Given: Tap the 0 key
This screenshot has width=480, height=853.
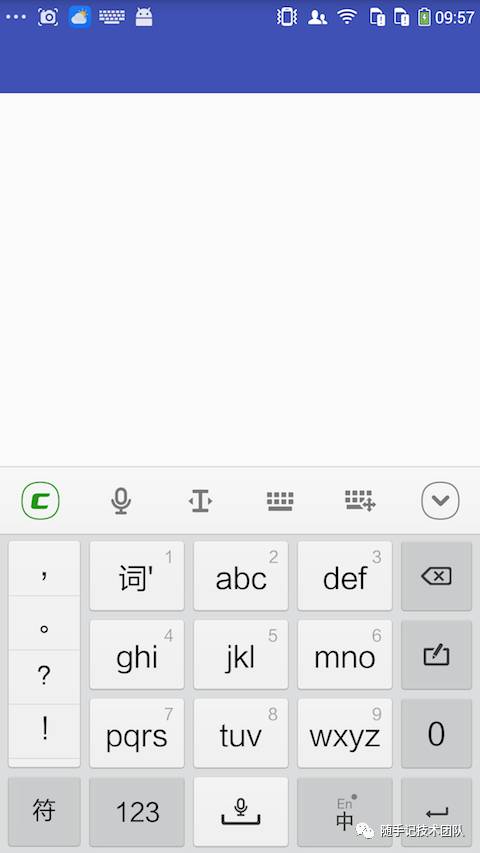Looking at the screenshot, I should coord(436,733).
